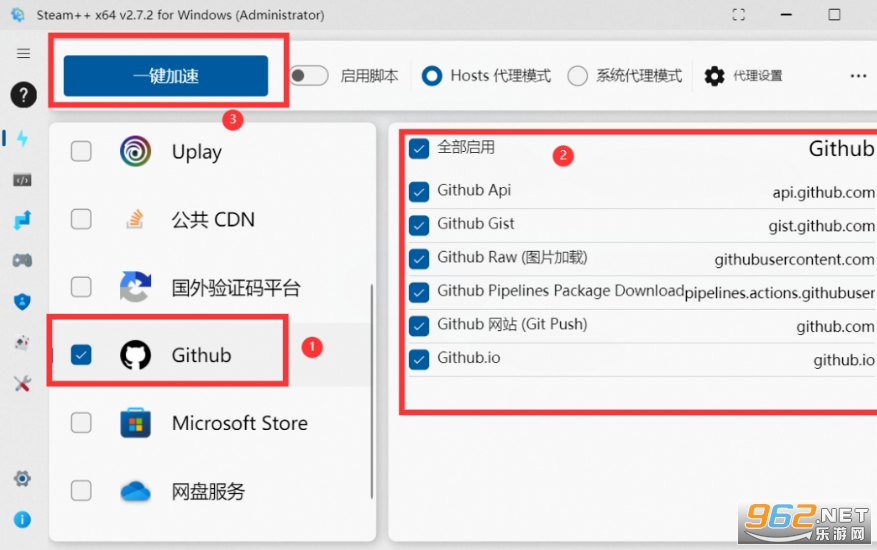Click the pipelines.actions.githubuser domain text
The height and width of the screenshot is (550, 877).
[x=780, y=293]
